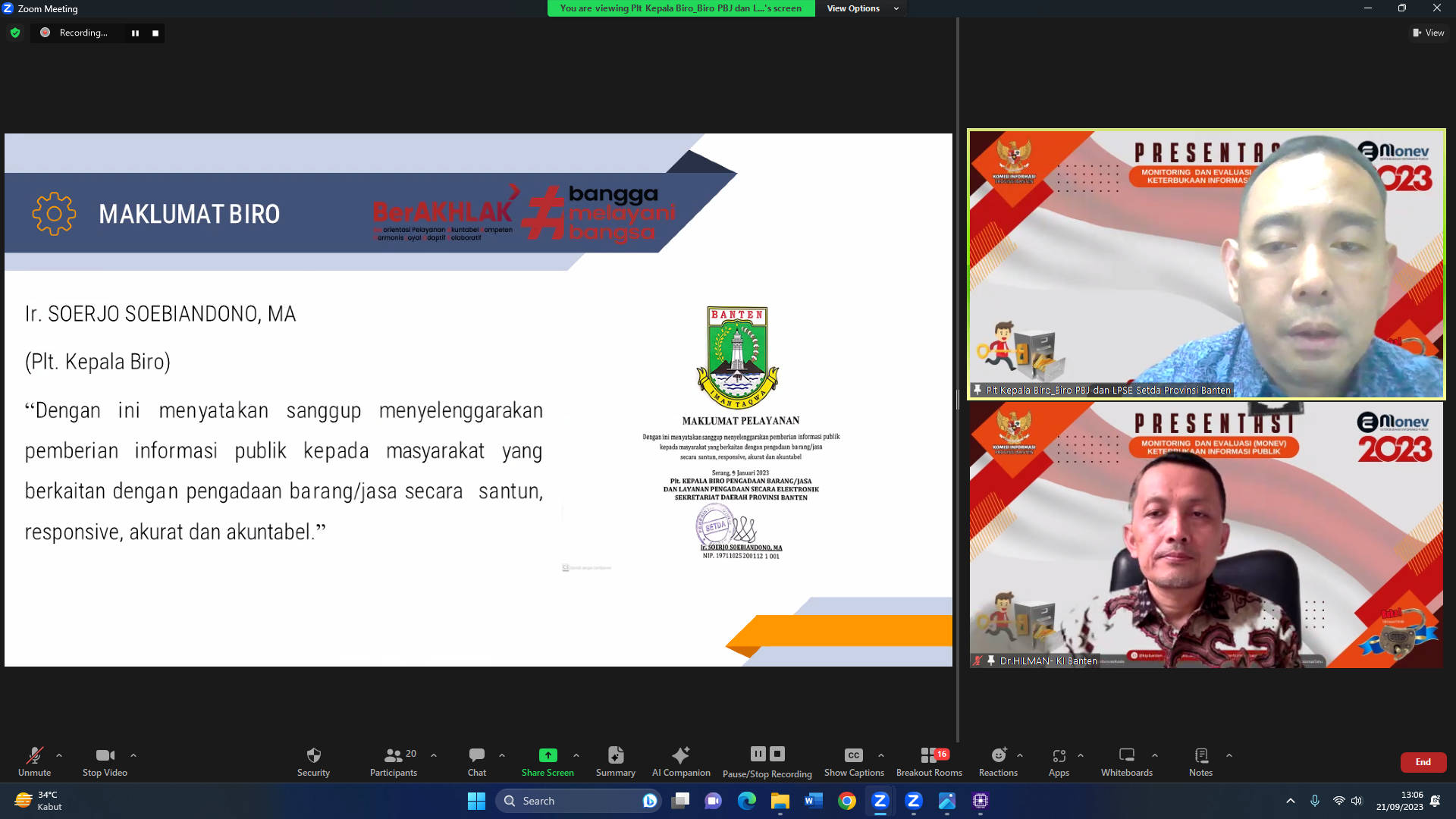
Task: Open the Security shield icon
Action: coord(313,755)
